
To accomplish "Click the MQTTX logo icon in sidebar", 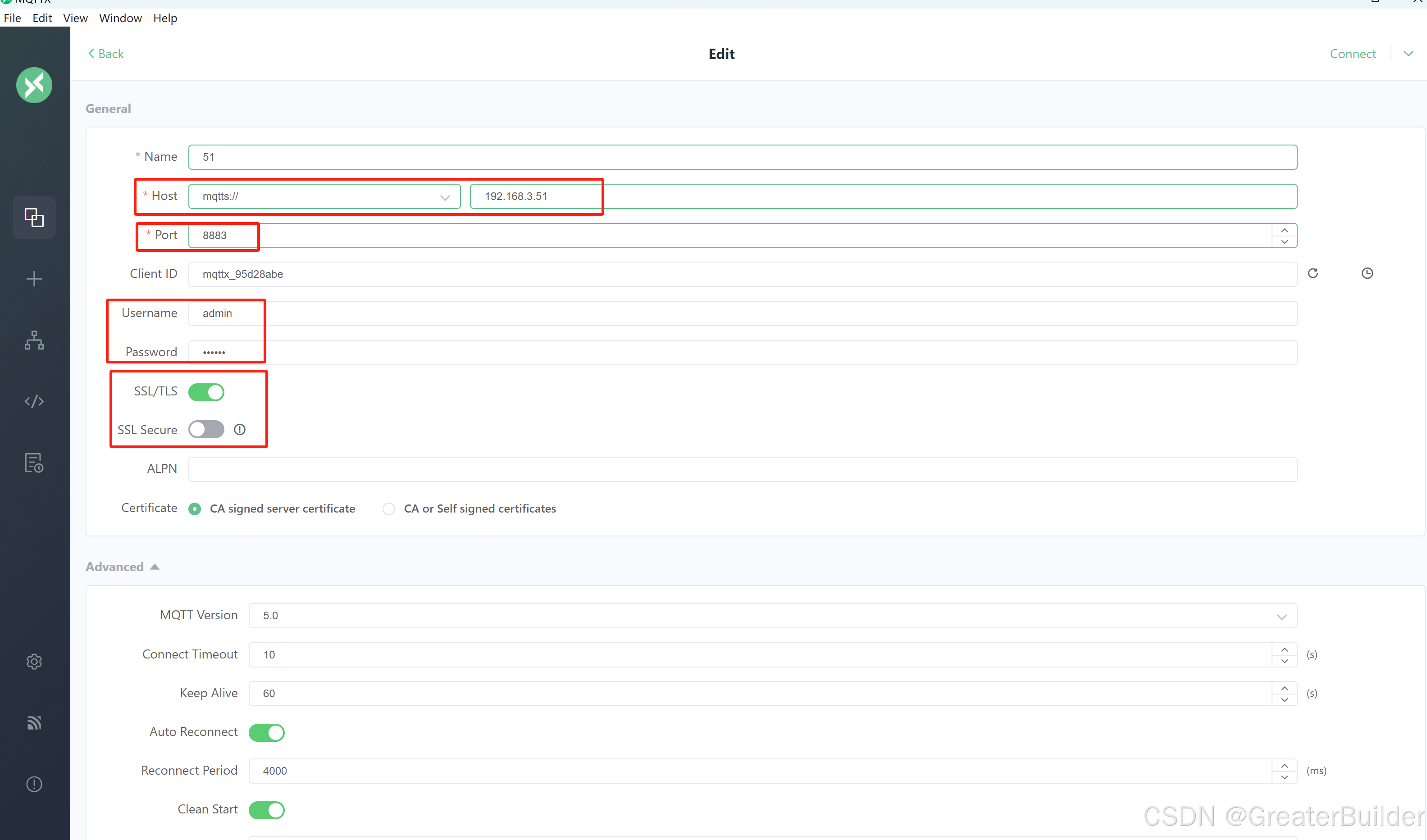I will coord(34,85).
